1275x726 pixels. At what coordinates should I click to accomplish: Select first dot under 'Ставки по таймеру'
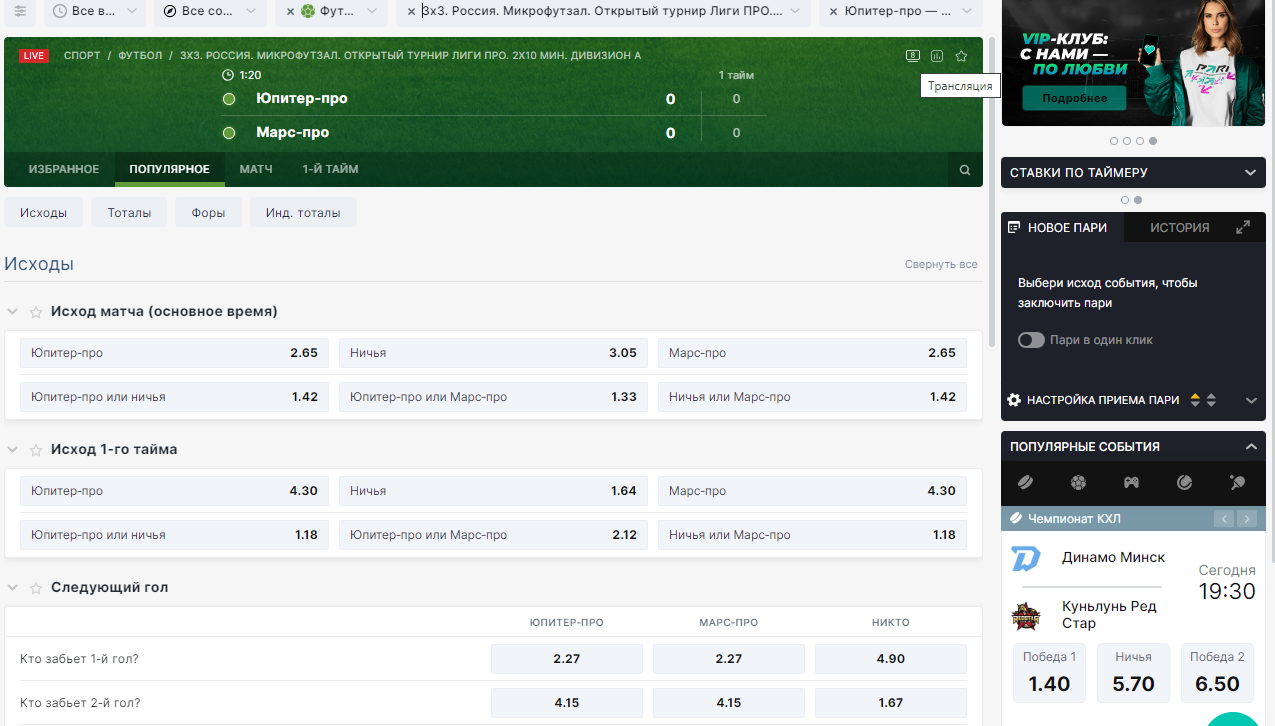(x=1125, y=200)
